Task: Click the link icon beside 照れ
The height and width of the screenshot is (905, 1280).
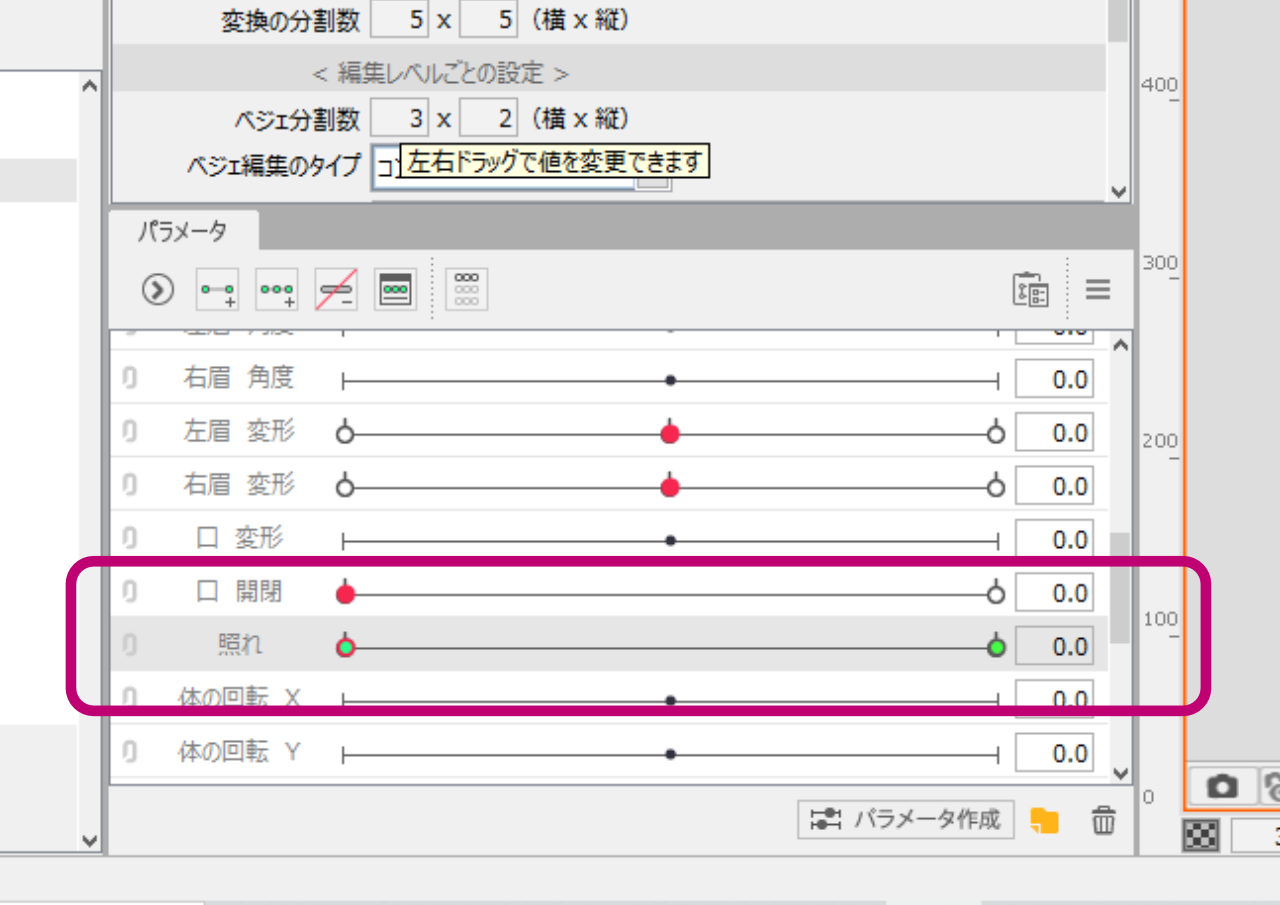Action: (129, 646)
